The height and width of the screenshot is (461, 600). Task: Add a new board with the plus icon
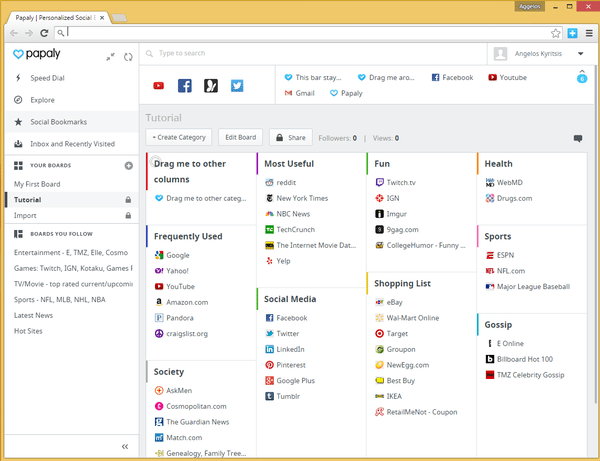pos(129,166)
